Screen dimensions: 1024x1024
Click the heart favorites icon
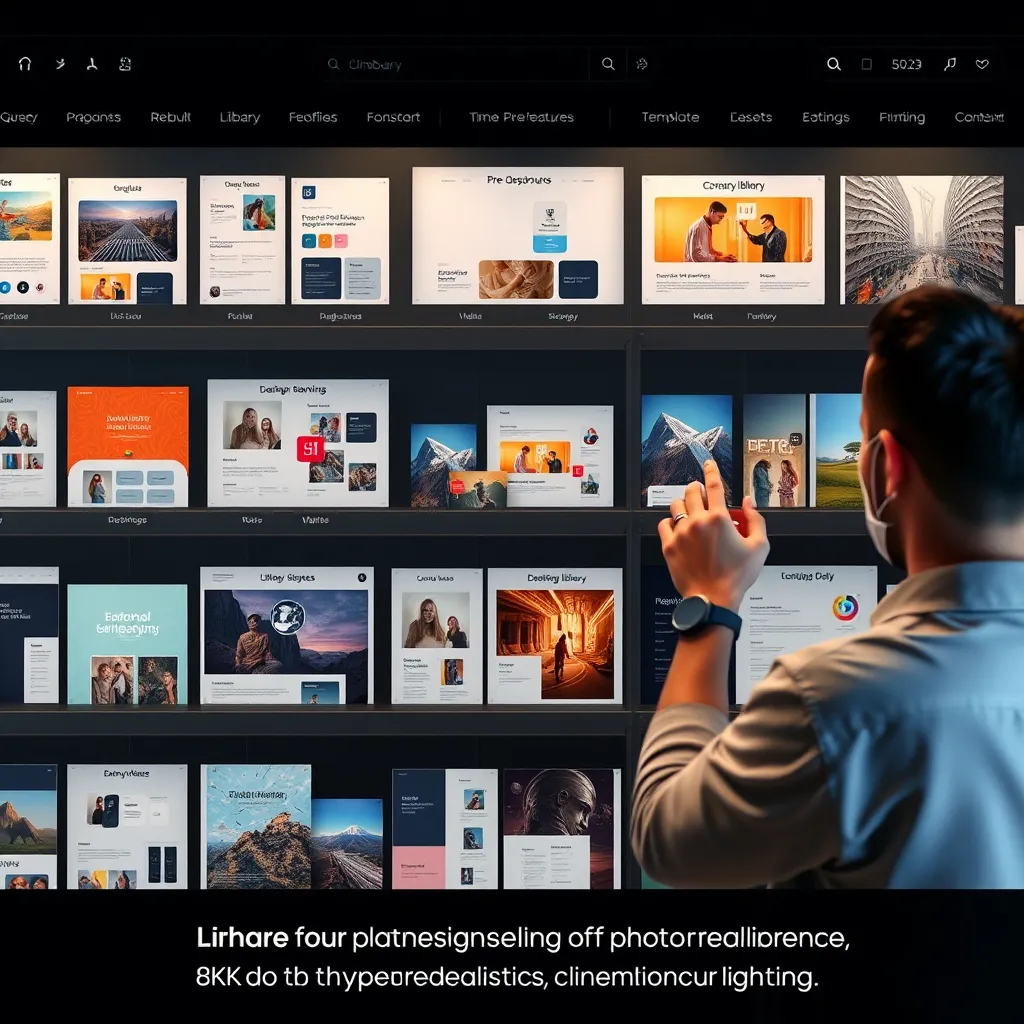(x=982, y=64)
